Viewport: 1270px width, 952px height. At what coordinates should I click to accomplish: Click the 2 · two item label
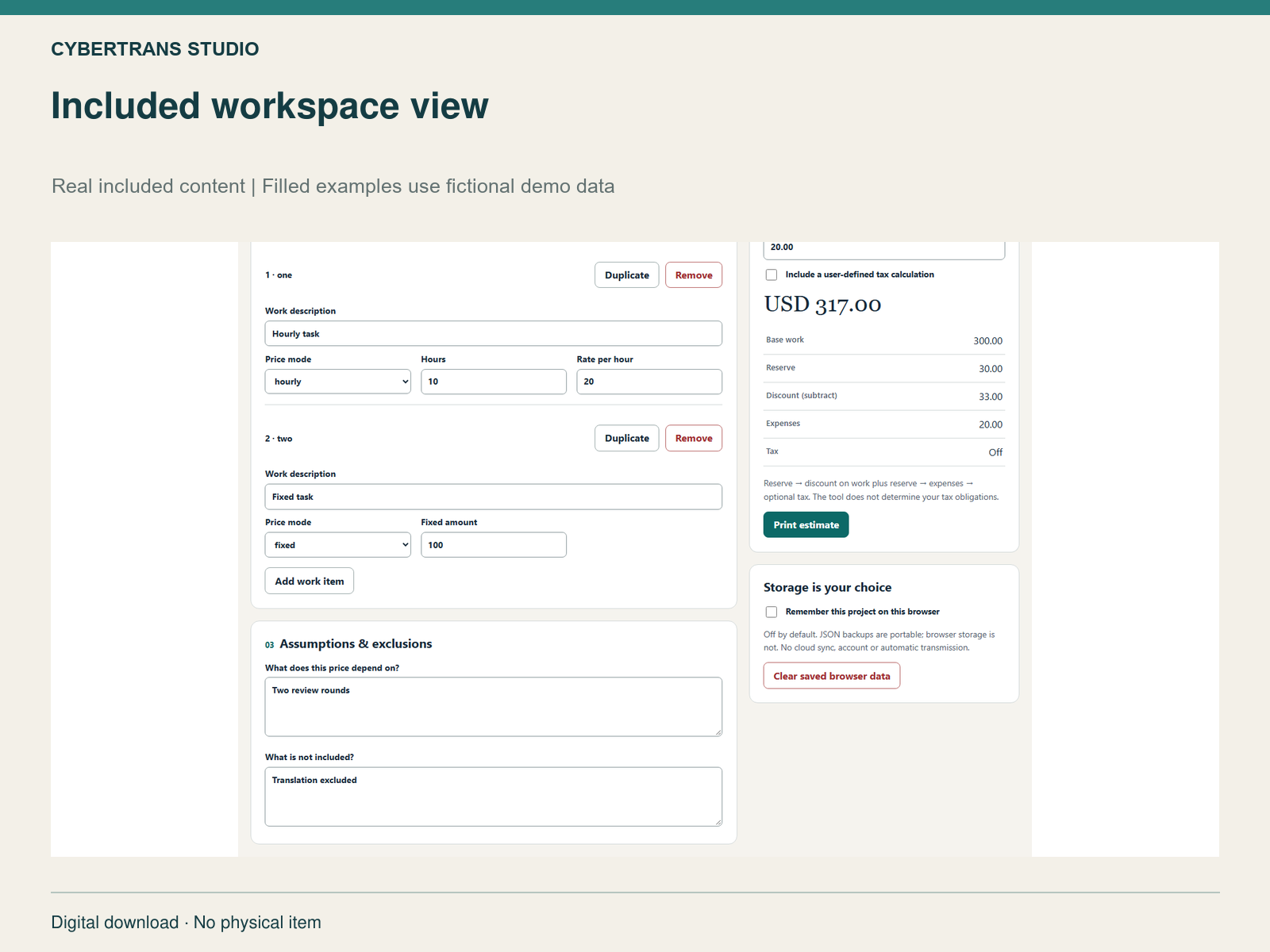click(x=279, y=439)
